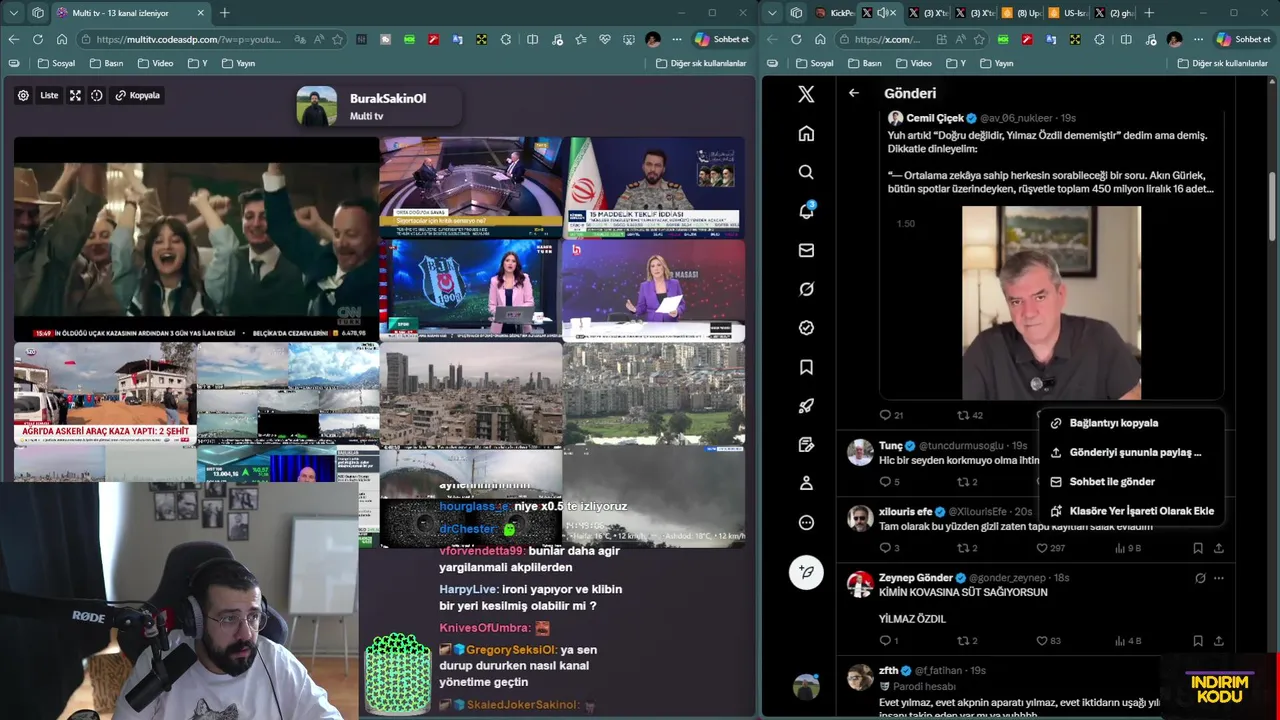Go back from Gönderi with arrow
This screenshot has height=720, width=1280.
(x=854, y=93)
